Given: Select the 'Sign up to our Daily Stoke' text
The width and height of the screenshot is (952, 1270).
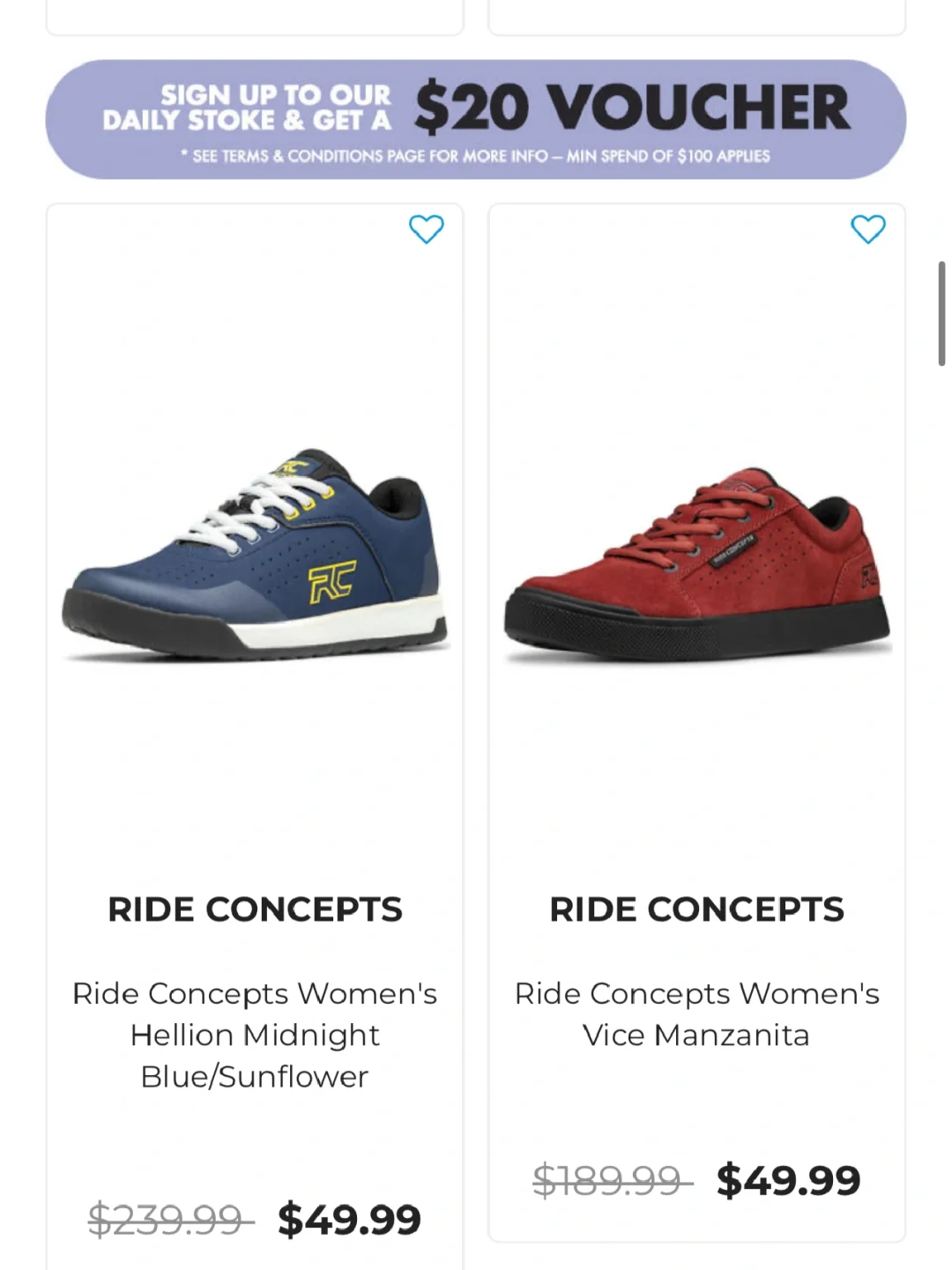Looking at the screenshot, I should coord(247,108).
